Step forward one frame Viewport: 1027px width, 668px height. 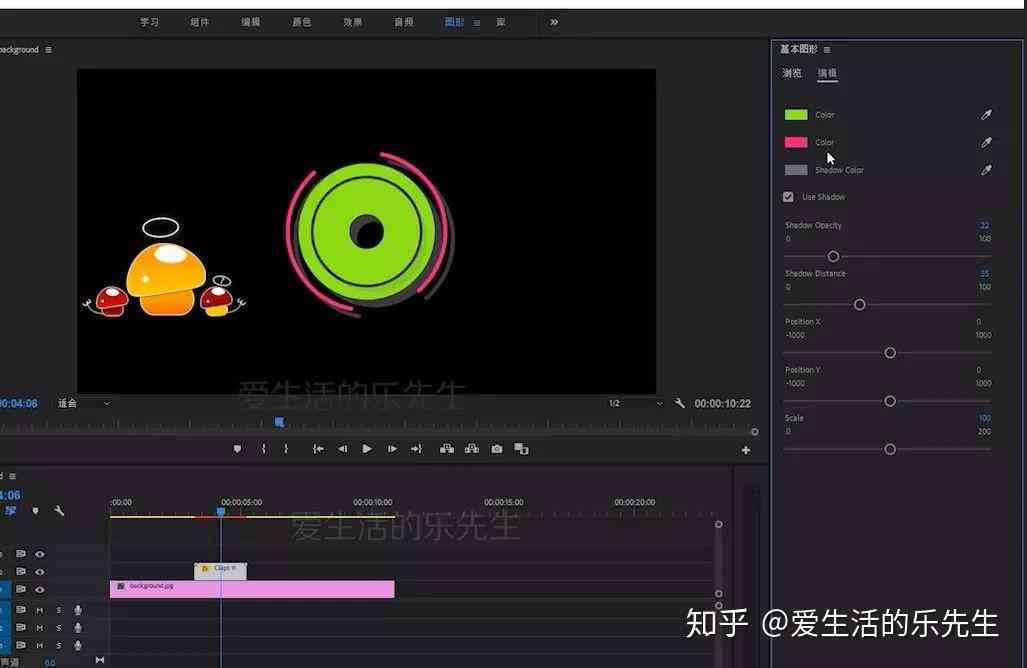[x=392, y=449]
